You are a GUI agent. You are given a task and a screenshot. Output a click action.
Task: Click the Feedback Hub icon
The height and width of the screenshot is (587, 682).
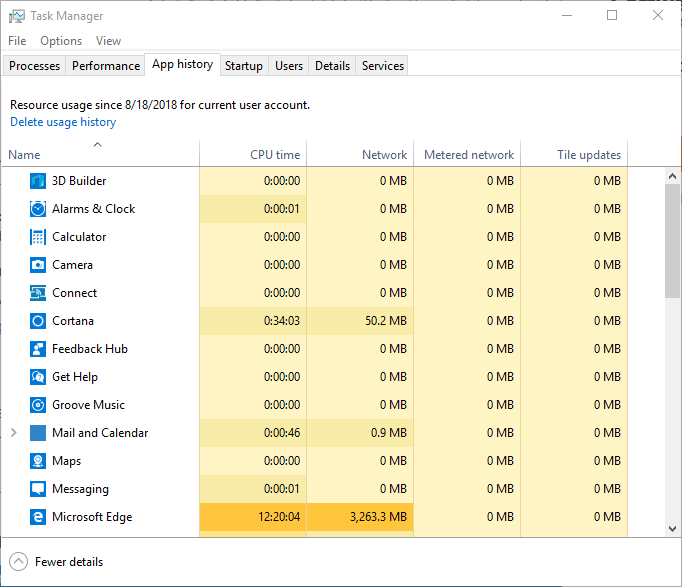(38, 349)
